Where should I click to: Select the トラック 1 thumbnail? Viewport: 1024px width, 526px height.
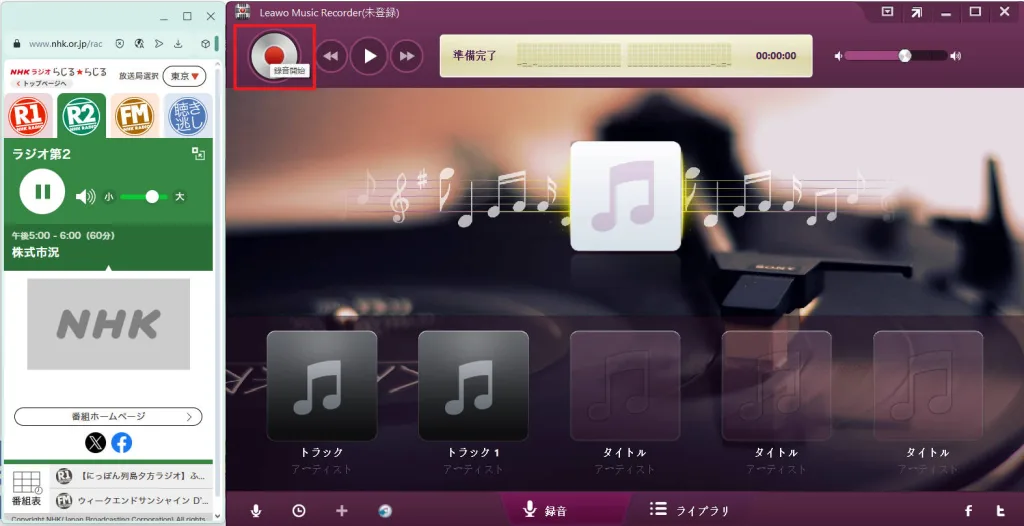click(473, 386)
